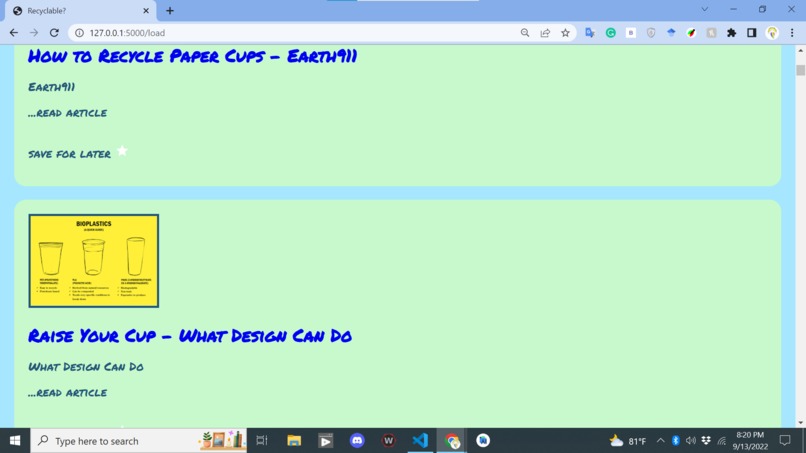The height and width of the screenshot is (453, 806).
Task: Open the Bioplastics cups thumbnail image
Action: click(x=94, y=261)
